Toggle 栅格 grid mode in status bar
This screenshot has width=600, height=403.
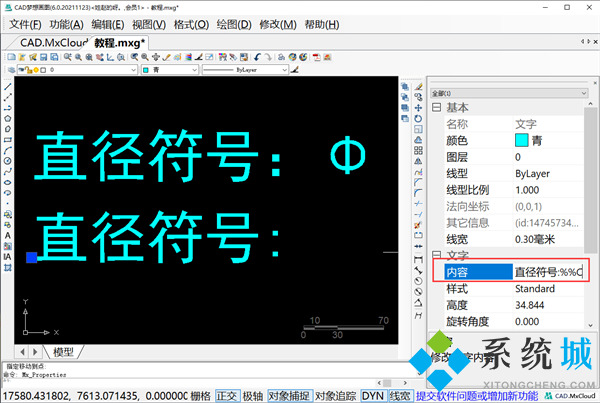[200, 396]
